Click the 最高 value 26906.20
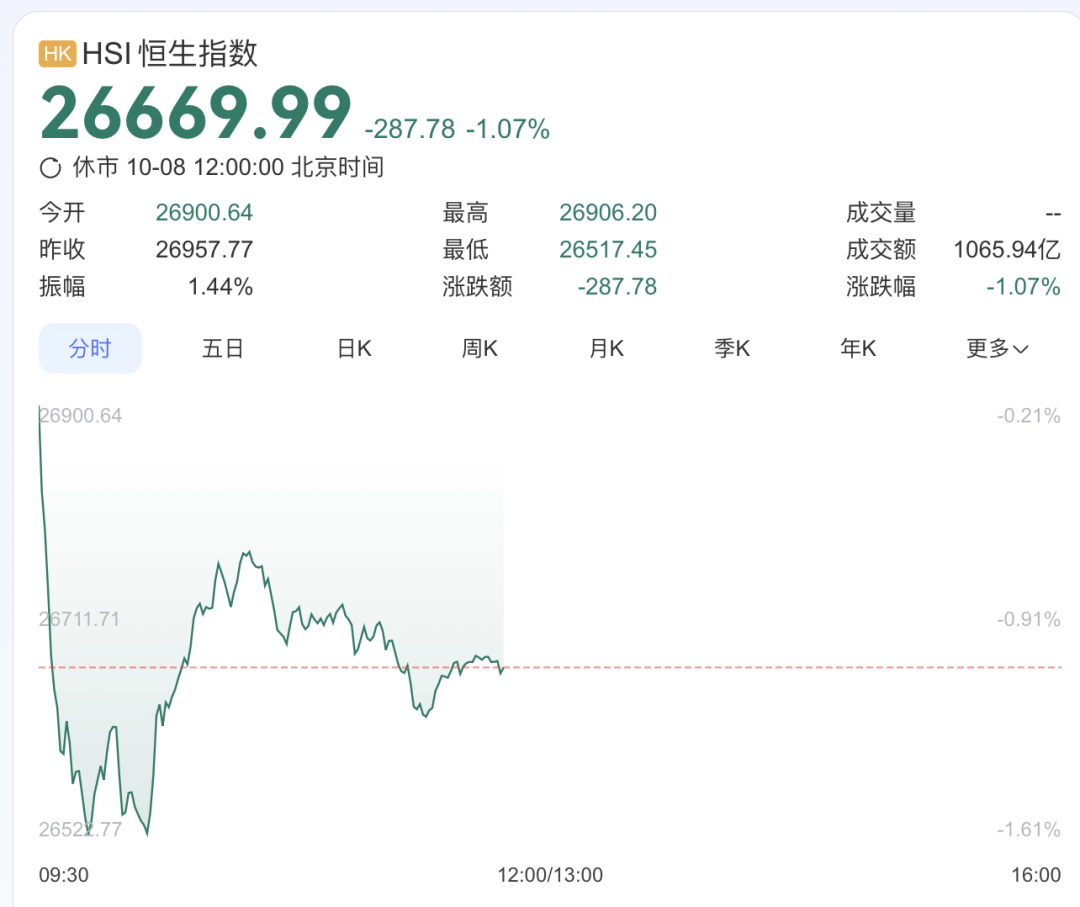Screen dimensions: 1080x907 coord(608,213)
